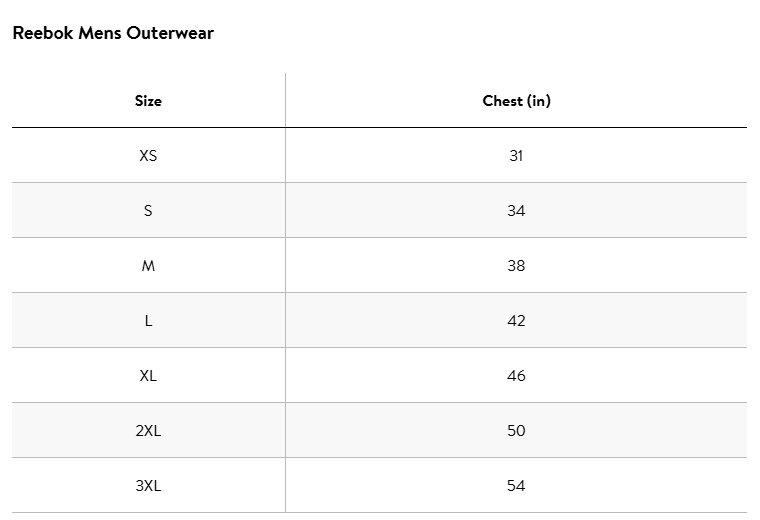Click chest measurement value 50
The height and width of the screenshot is (520, 760).
pyautogui.click(x=516, y=431)
